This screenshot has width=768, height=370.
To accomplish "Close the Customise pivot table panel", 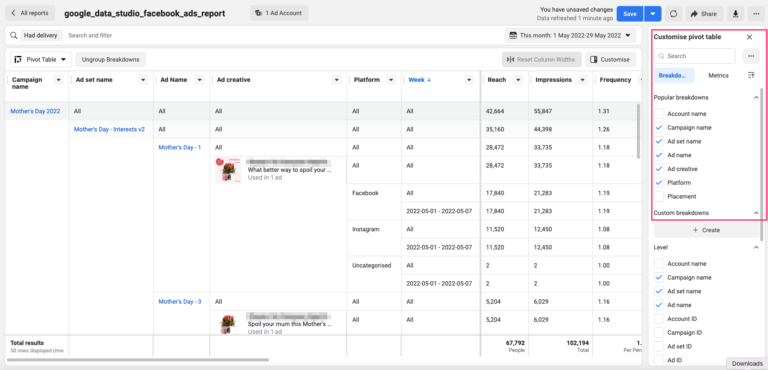I will [x=749, y=37].
